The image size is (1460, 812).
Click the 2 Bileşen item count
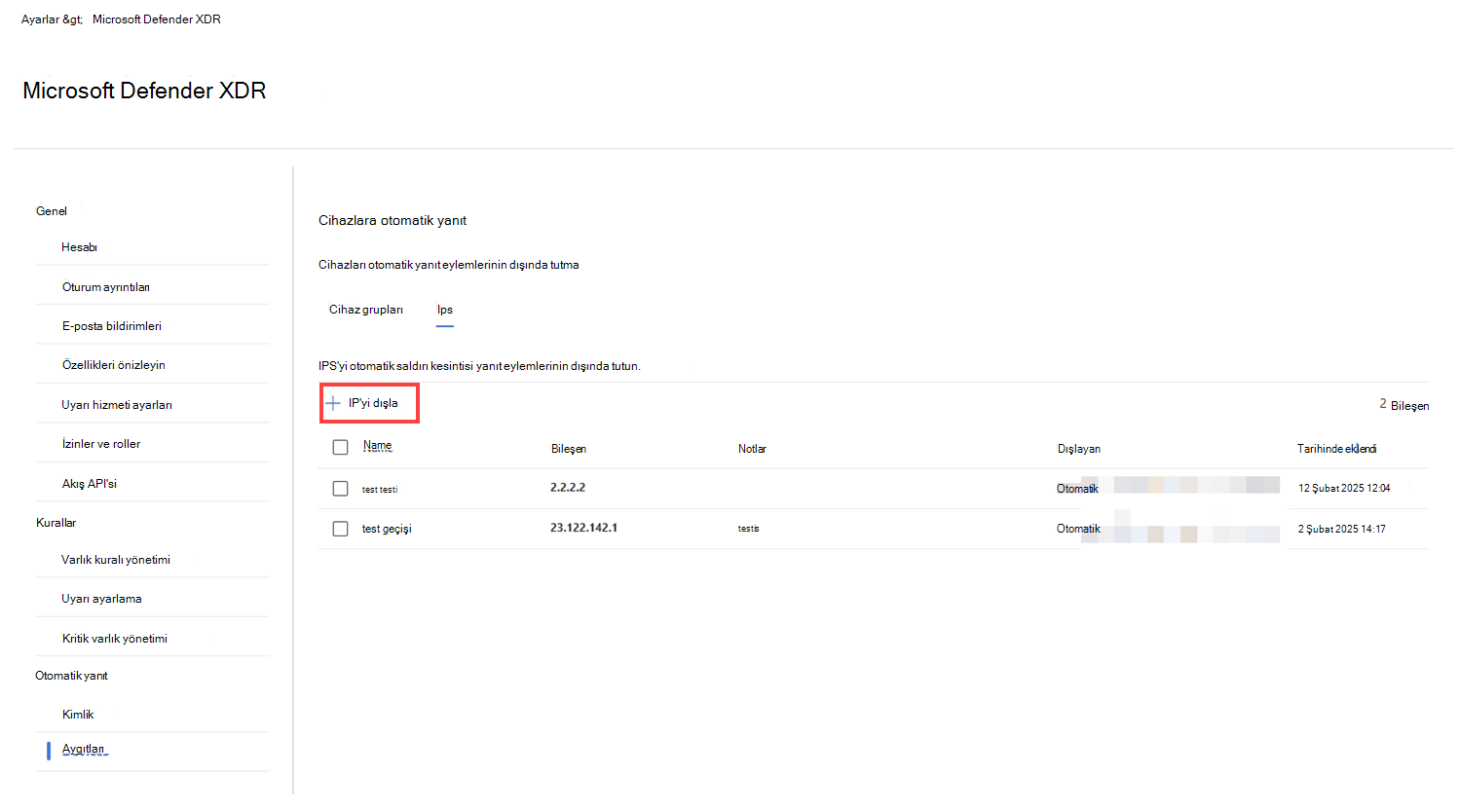click(x=1404, y=405)
